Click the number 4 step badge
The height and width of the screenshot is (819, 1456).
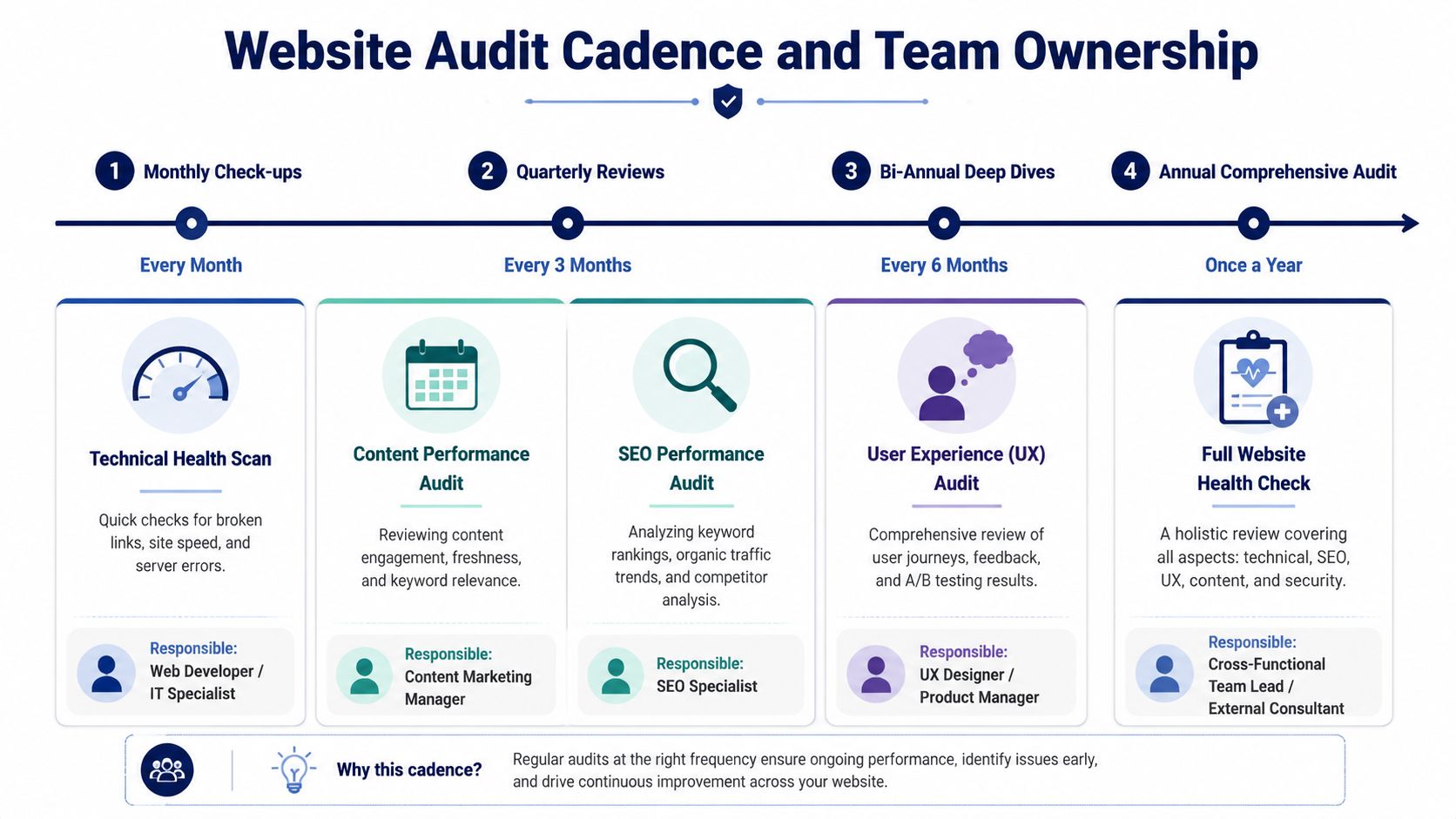tap(1130, 171)
